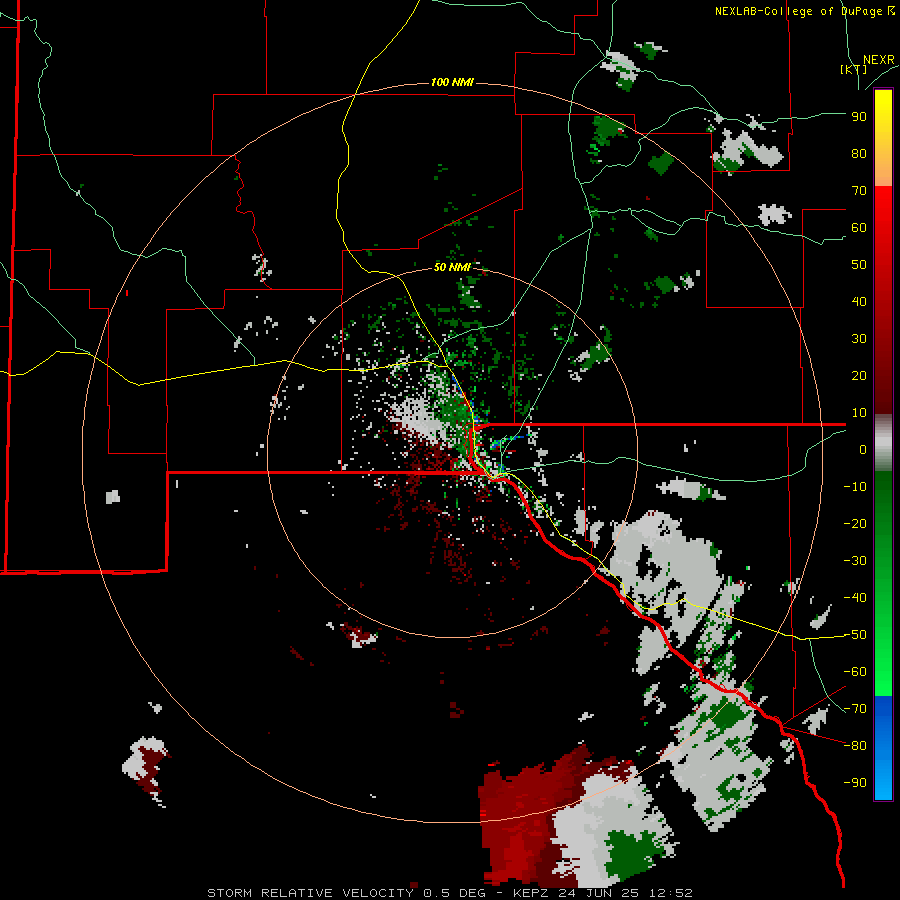Click the KT units label above color scale
This screenshot has height=900, width=900.
pos(854,69)
